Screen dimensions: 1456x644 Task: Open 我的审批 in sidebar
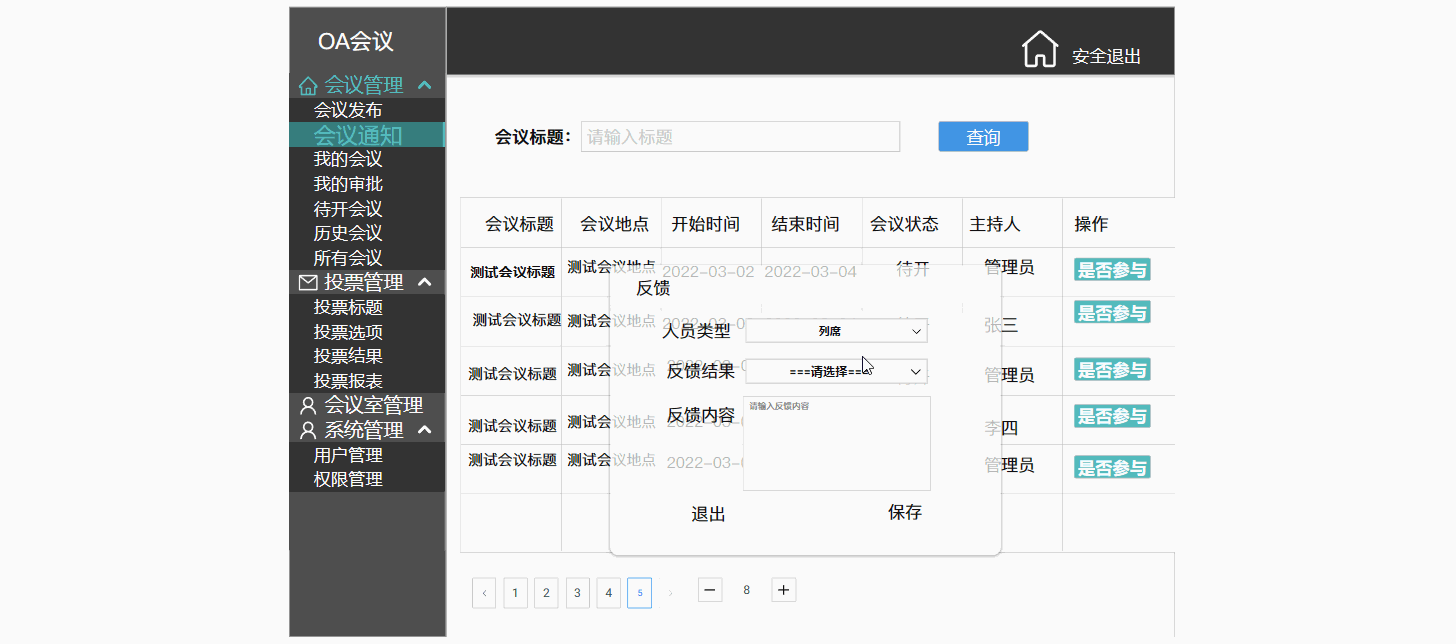[348, 184]
